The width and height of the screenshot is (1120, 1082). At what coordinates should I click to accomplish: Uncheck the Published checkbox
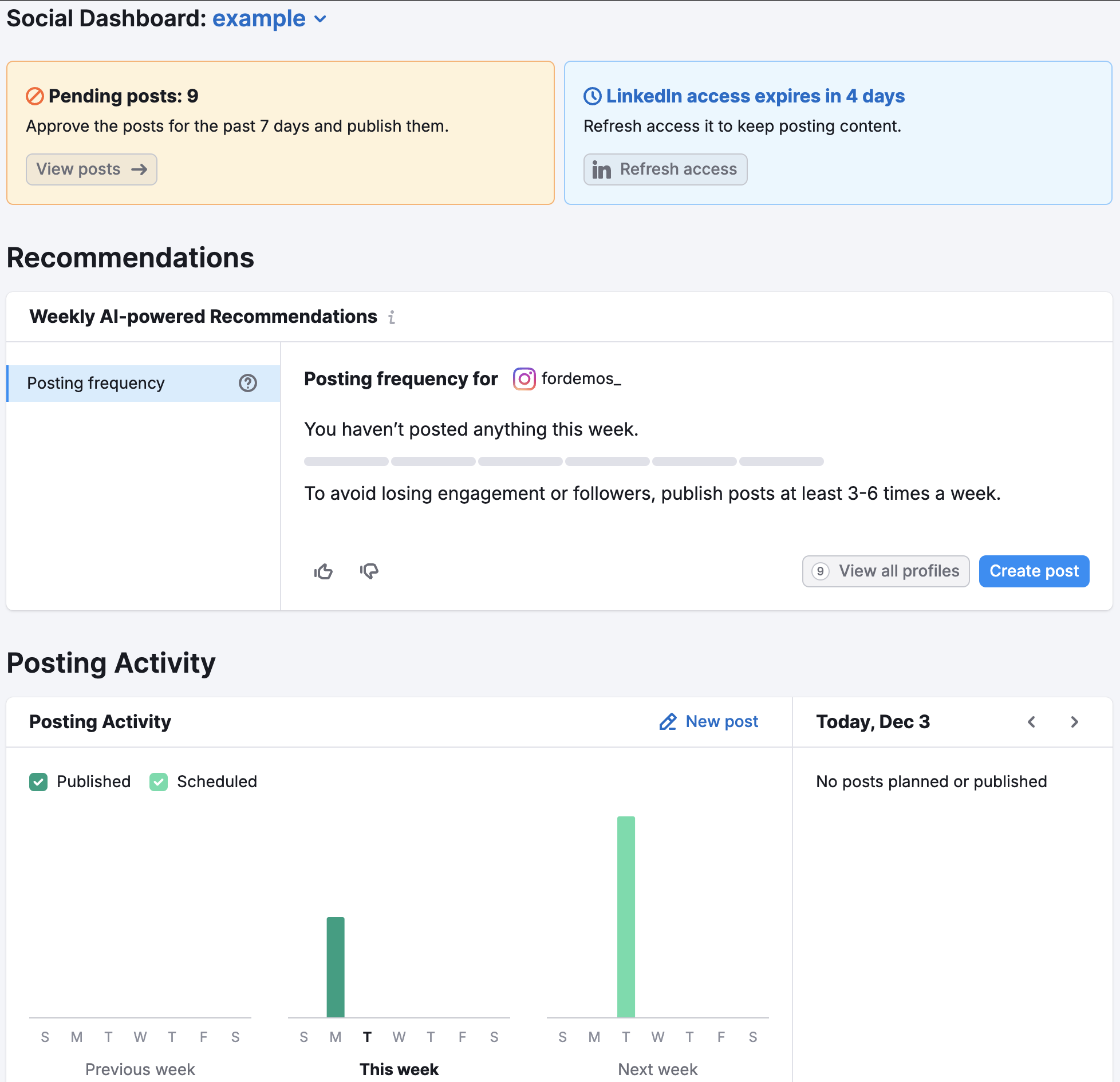(x=38, y=782)
